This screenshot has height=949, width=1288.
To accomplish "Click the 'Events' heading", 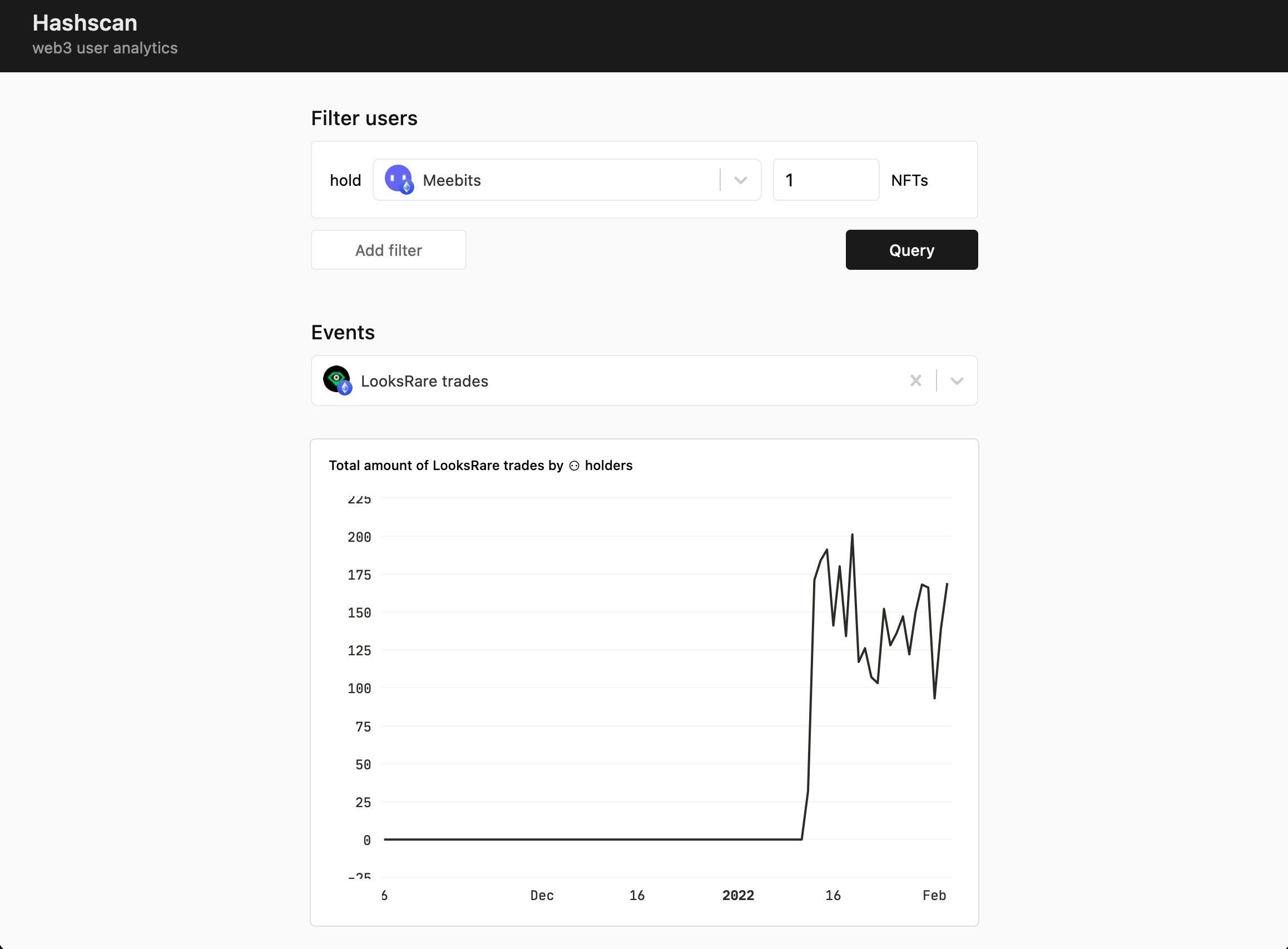I will click(343, 332).
